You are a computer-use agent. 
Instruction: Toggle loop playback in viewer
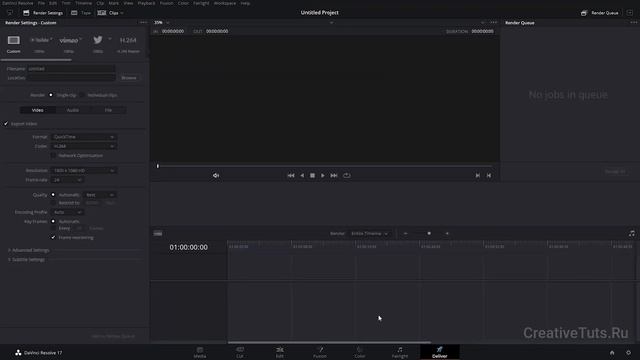[x=347, y=176]
